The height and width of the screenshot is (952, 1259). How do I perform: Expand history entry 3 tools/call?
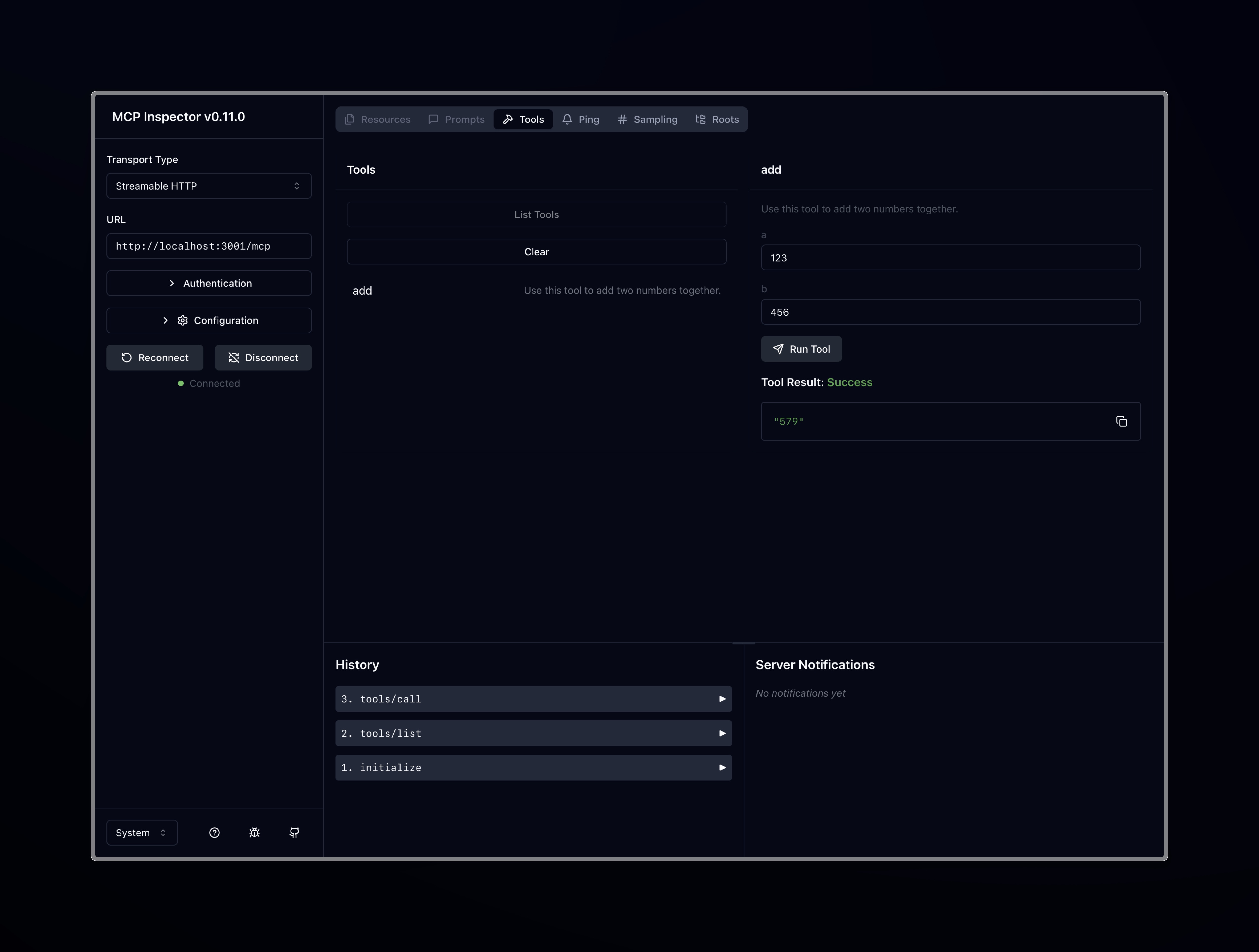[533, 699]
